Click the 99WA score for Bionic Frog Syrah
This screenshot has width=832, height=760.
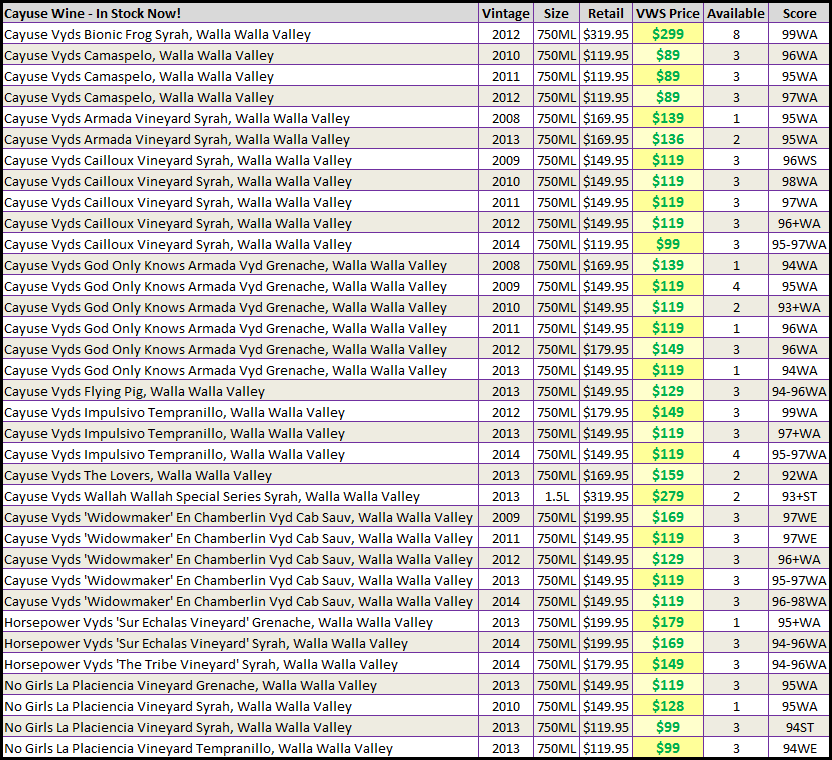[x=799, y=34]
